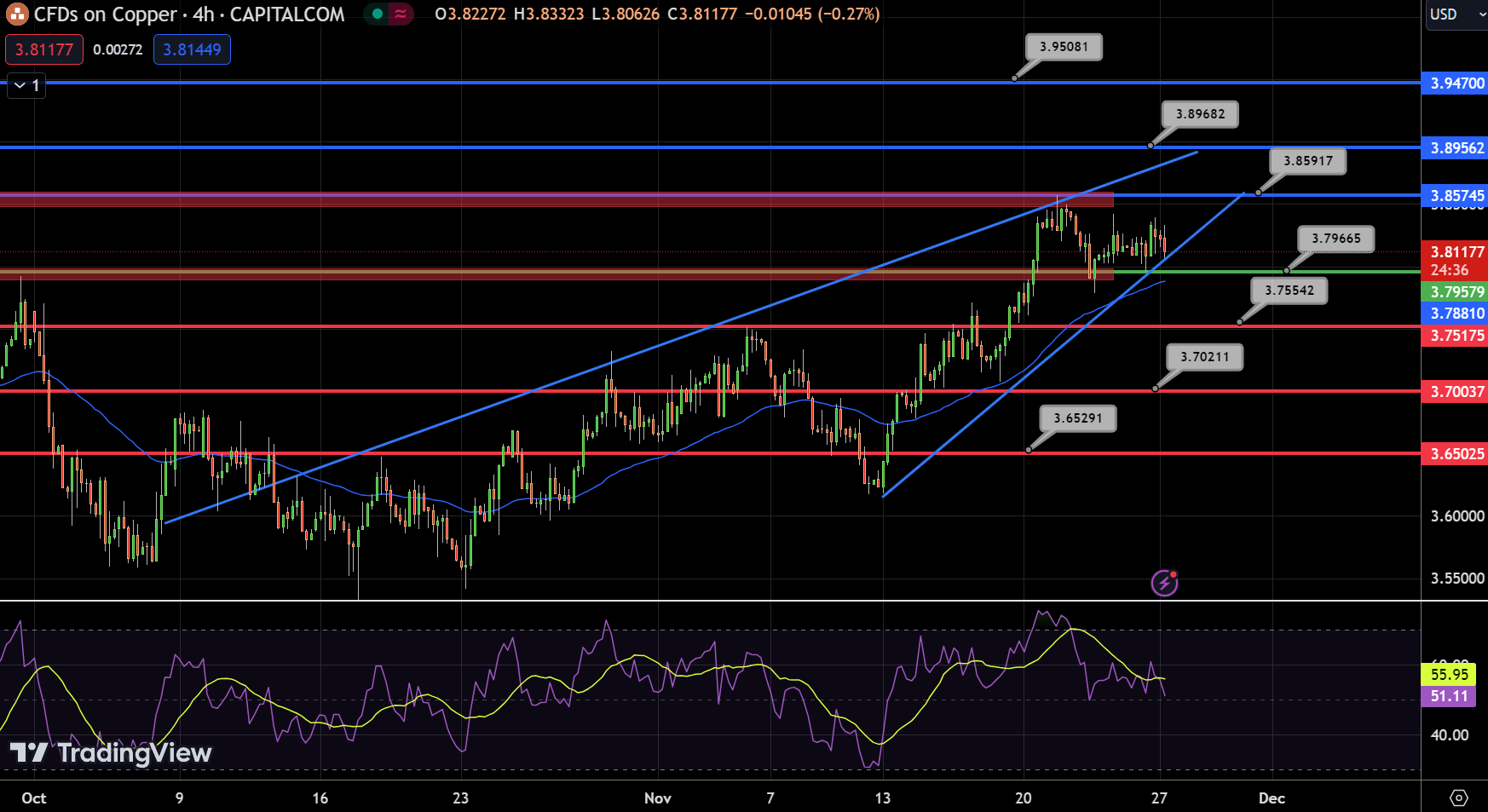Select the 3.65291 price callout label
This screenshot has width=1488, height=812.
pyautogui.click(x=1078, y=418)
